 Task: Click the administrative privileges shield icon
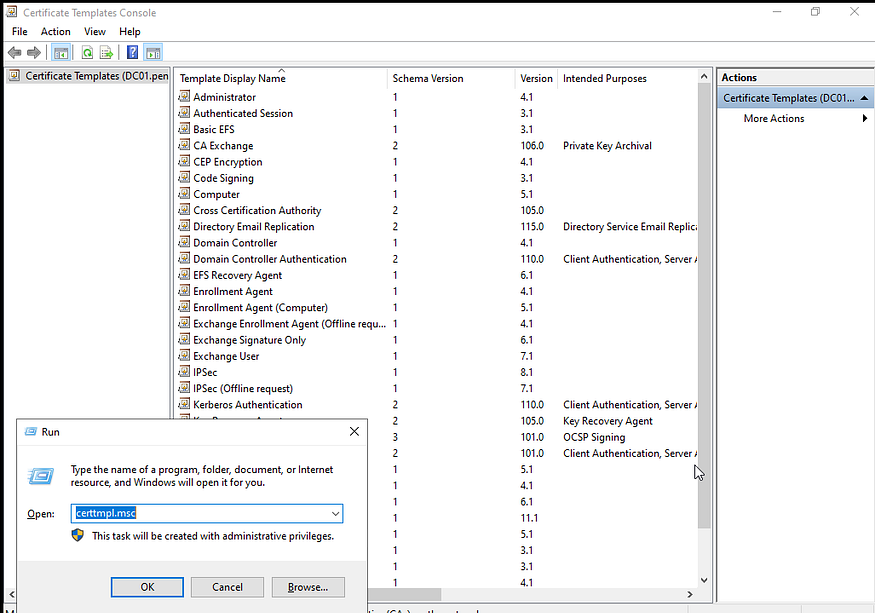tap(78, 535)
